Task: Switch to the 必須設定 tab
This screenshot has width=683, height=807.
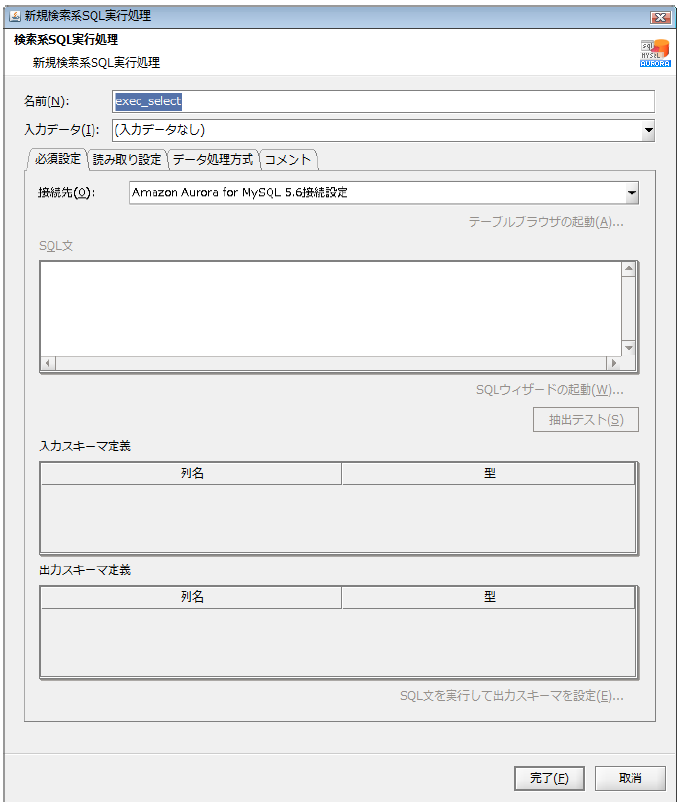Action: point(58,159)
